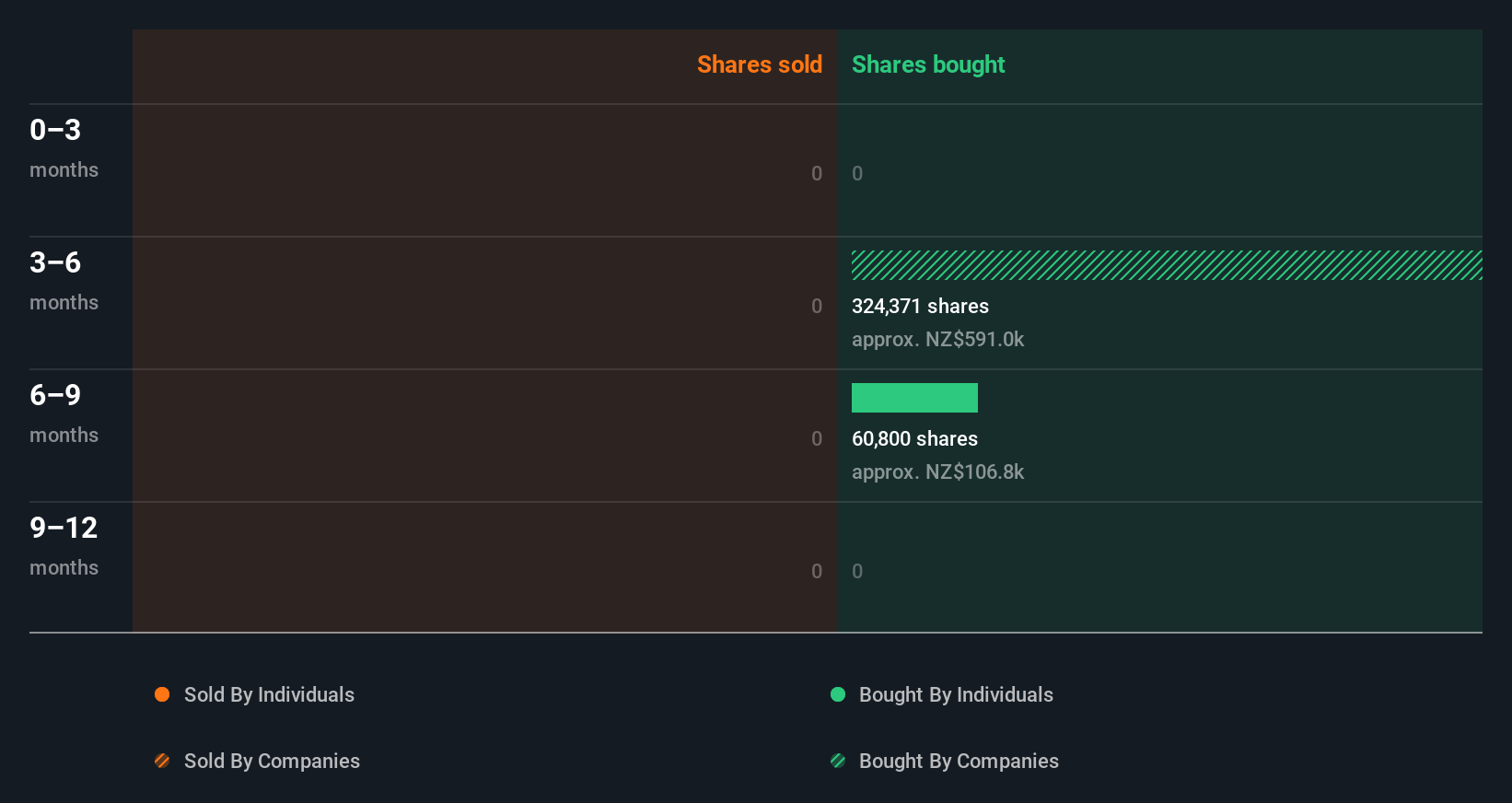Click the 9–12 months shares bought zero
Viewport: 1512px width, 803px height.
coord(857,571)
